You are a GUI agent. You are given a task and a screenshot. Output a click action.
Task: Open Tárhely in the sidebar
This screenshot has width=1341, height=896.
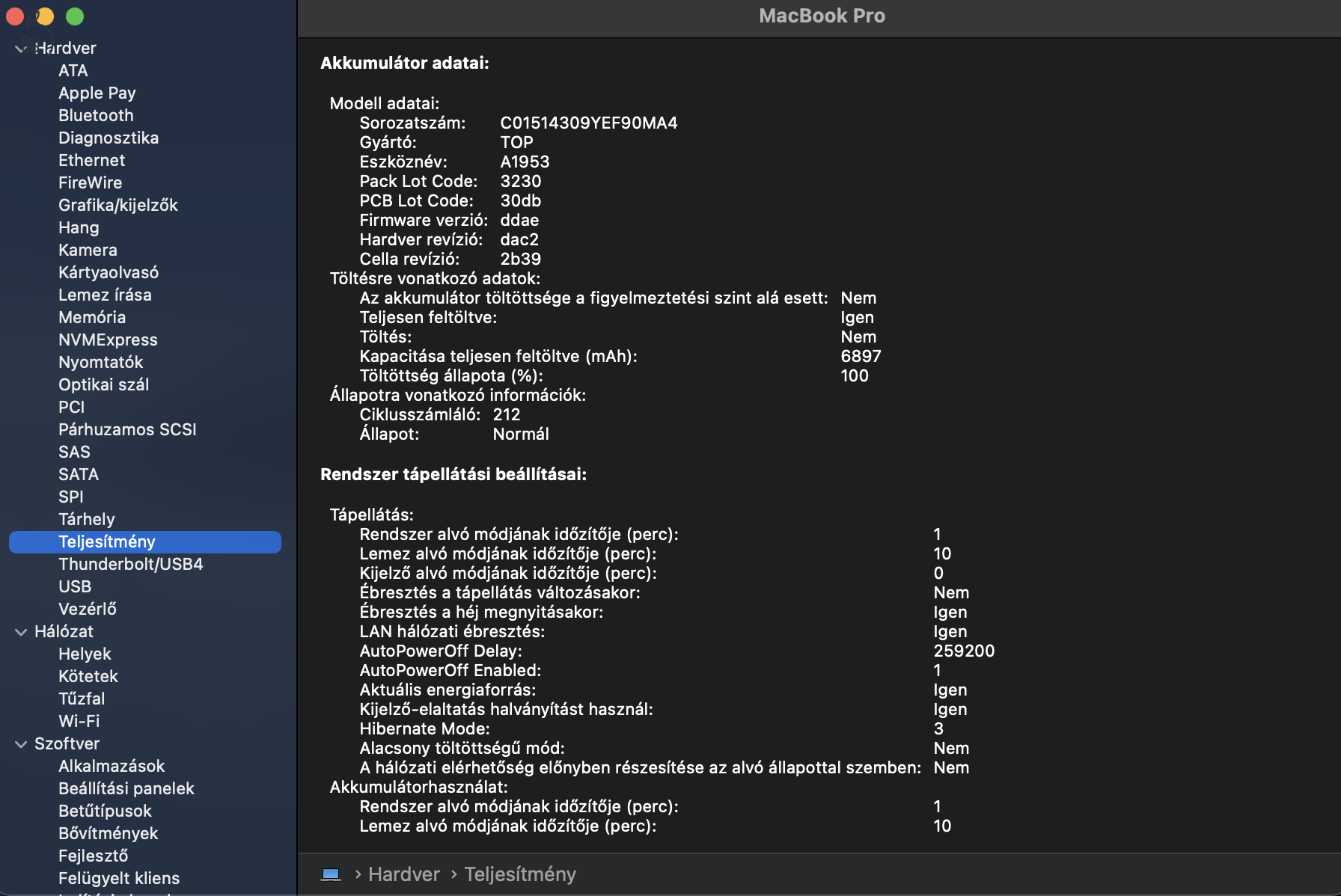(87, 519)
